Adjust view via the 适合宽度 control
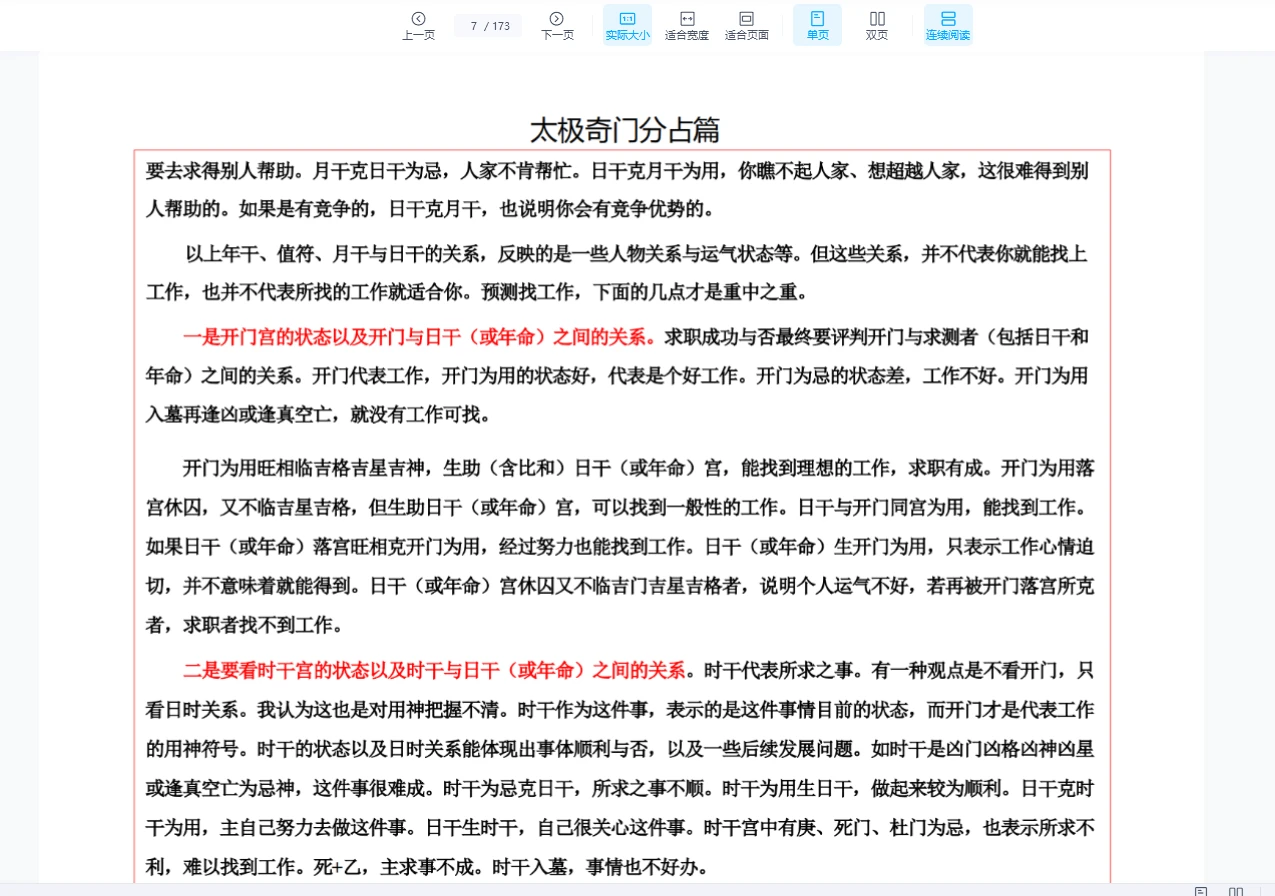Screen dimensions: 1275x896 pos(686,24)
